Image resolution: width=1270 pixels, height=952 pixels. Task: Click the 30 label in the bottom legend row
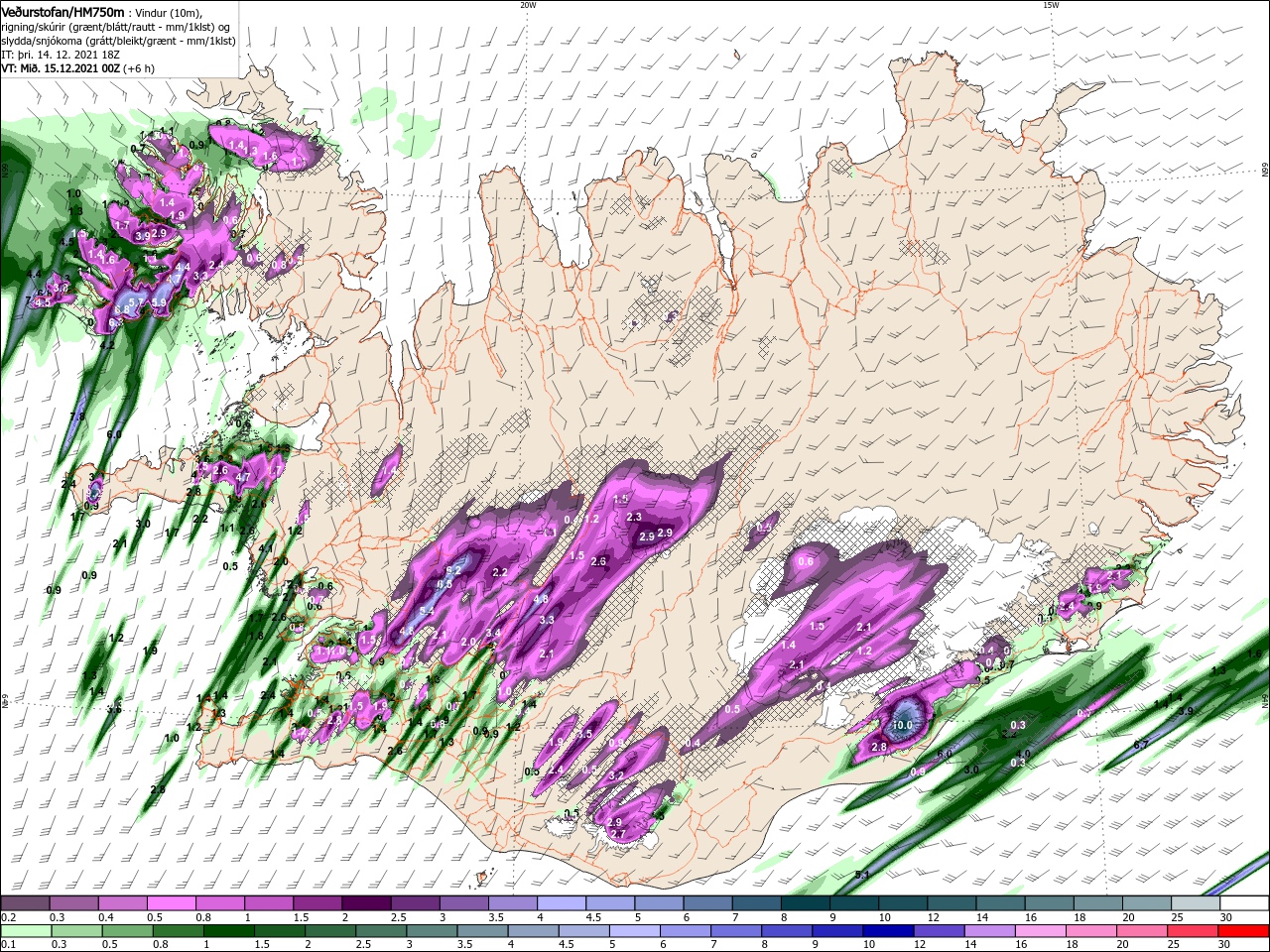(1223, 944)
